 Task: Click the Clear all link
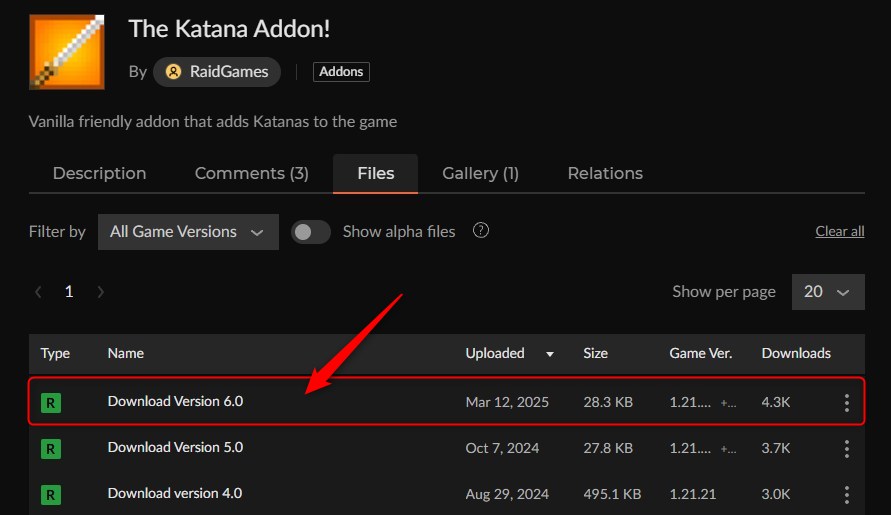[x=840, y=231]
